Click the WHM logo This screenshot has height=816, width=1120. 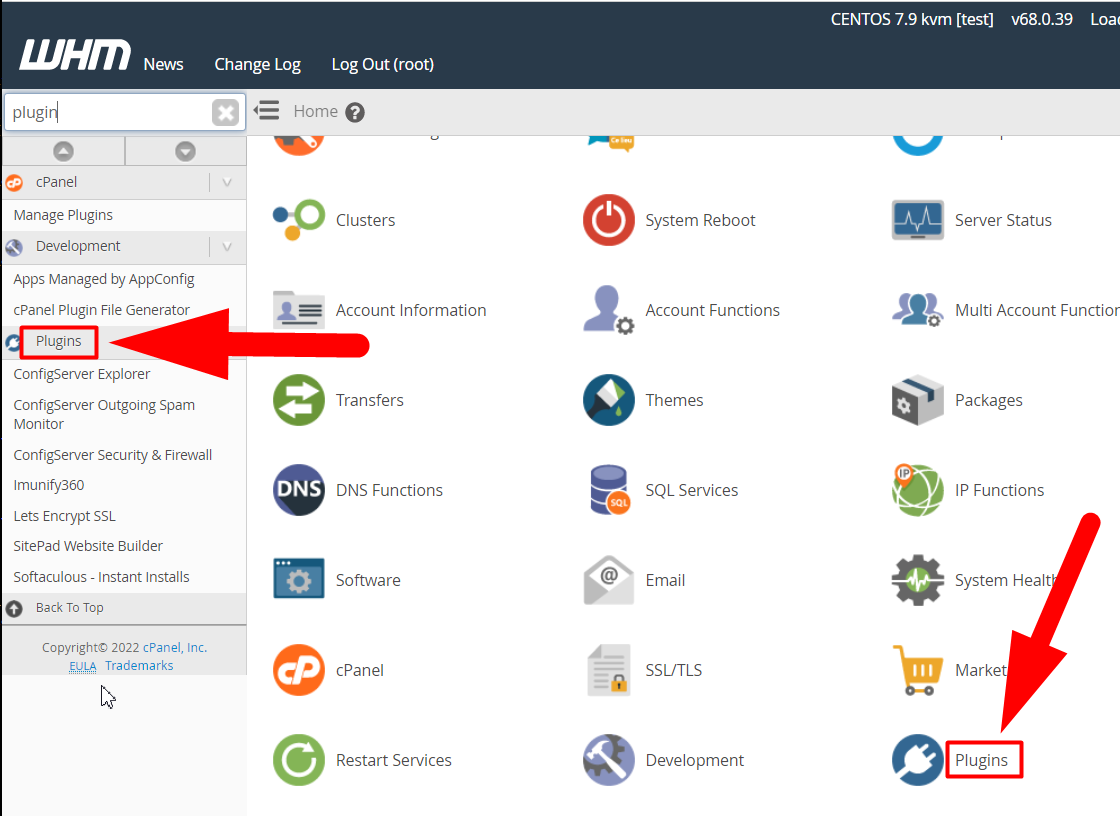[x=74, y=55]
